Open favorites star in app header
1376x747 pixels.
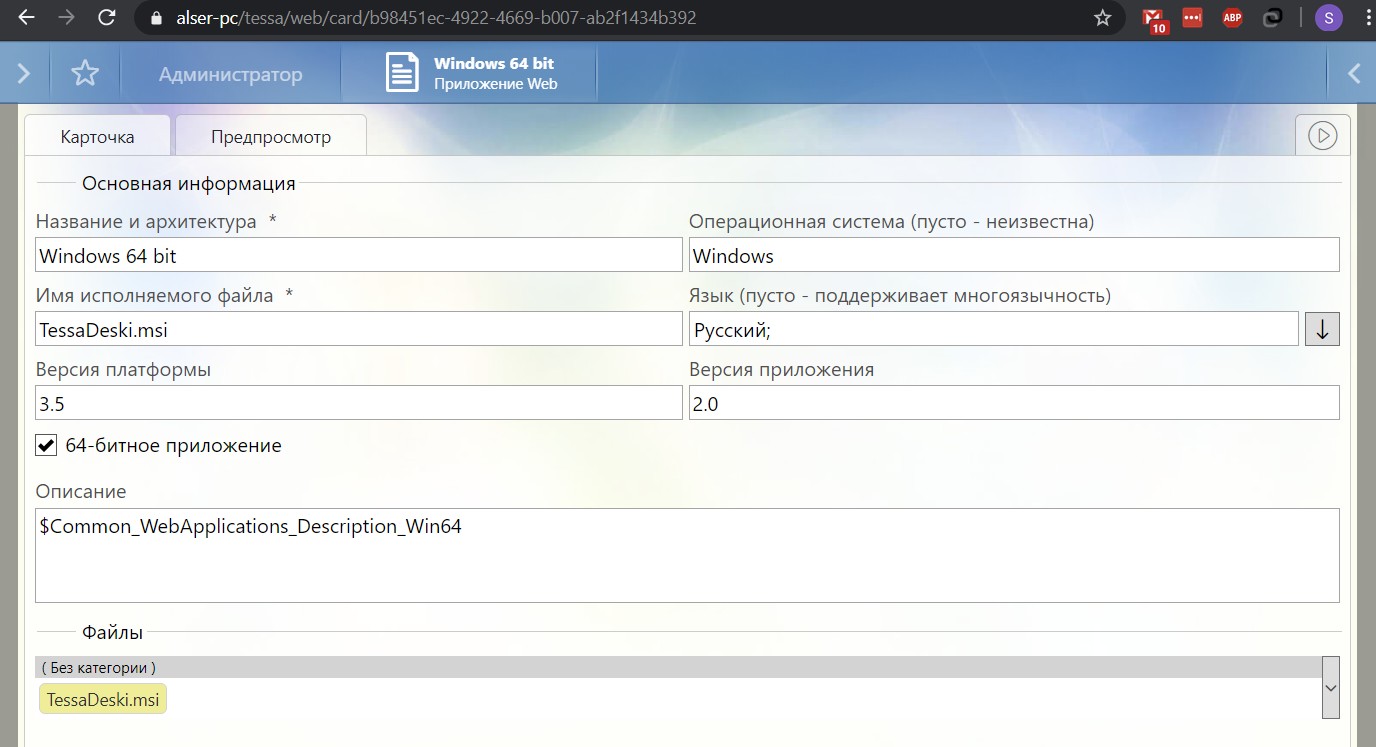coord(85,73)
